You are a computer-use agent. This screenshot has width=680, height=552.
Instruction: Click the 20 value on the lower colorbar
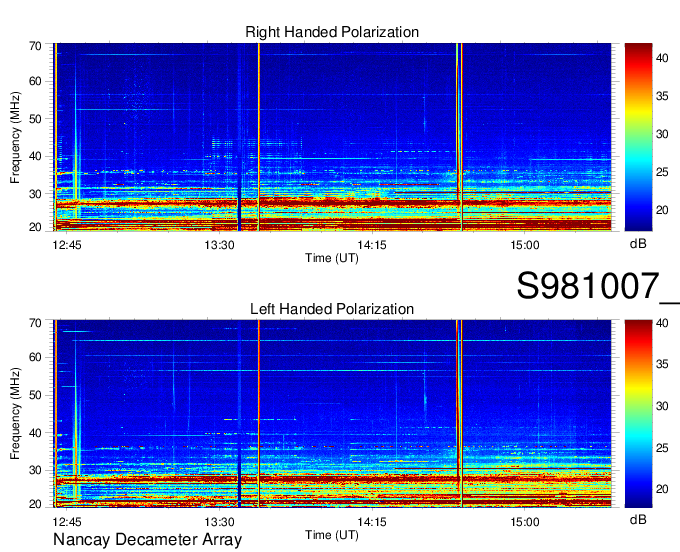(x=662, y=489)
